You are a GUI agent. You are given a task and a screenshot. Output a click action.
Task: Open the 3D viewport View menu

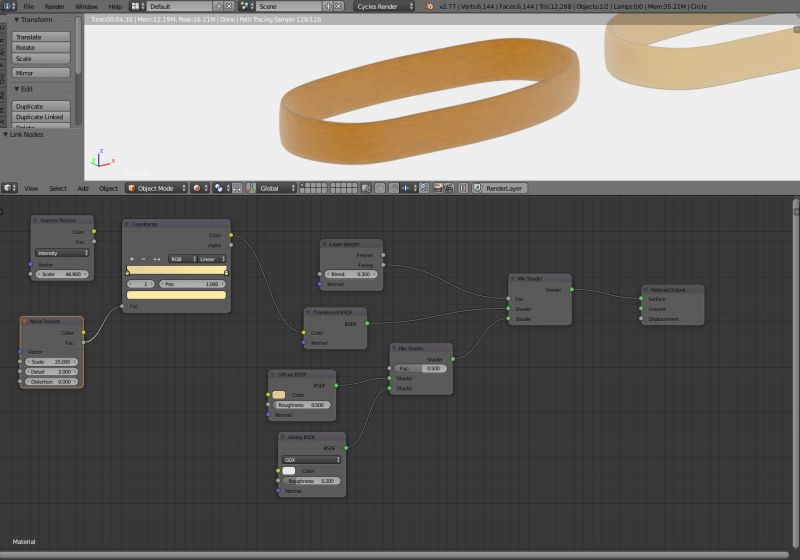click(x=31, y=188)
